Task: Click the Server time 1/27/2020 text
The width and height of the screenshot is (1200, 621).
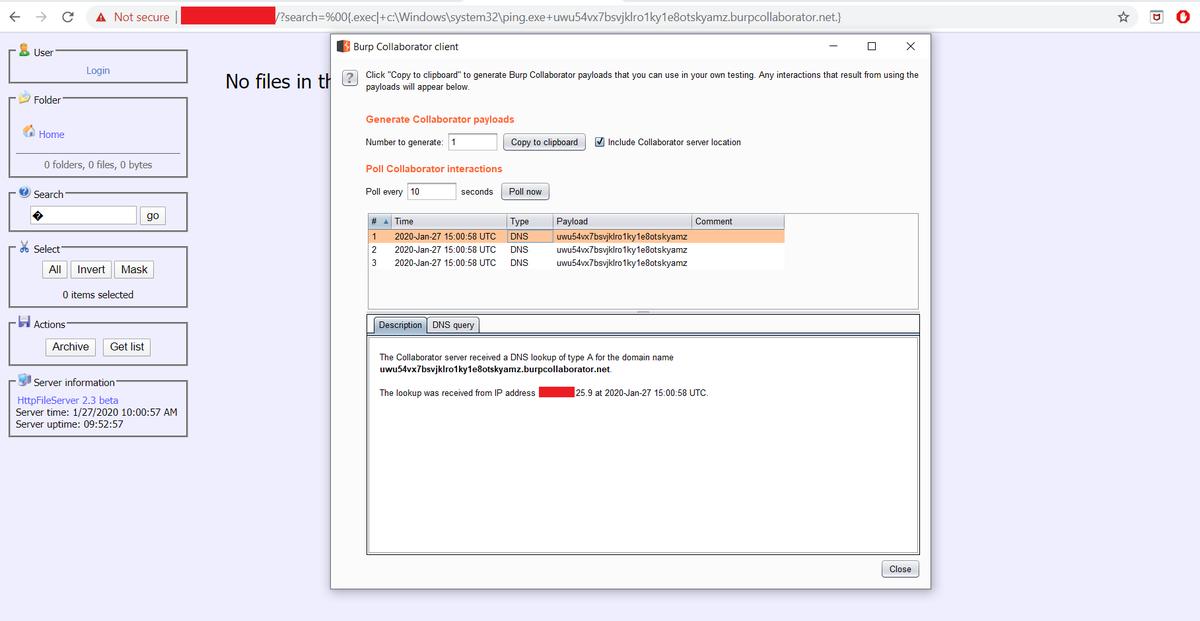Action: coord(97,412)
